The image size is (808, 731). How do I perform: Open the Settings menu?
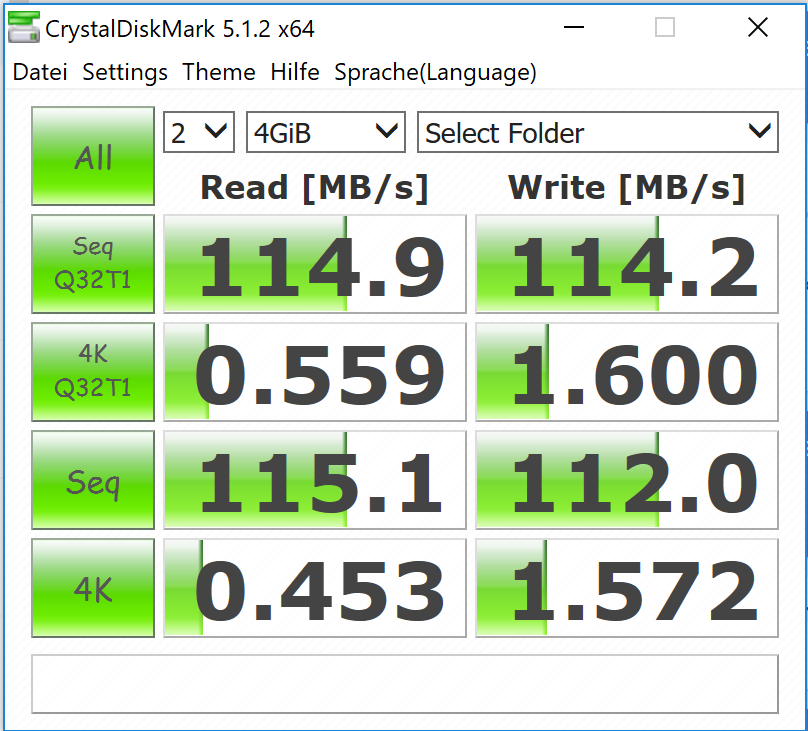[x=125, y=72]
